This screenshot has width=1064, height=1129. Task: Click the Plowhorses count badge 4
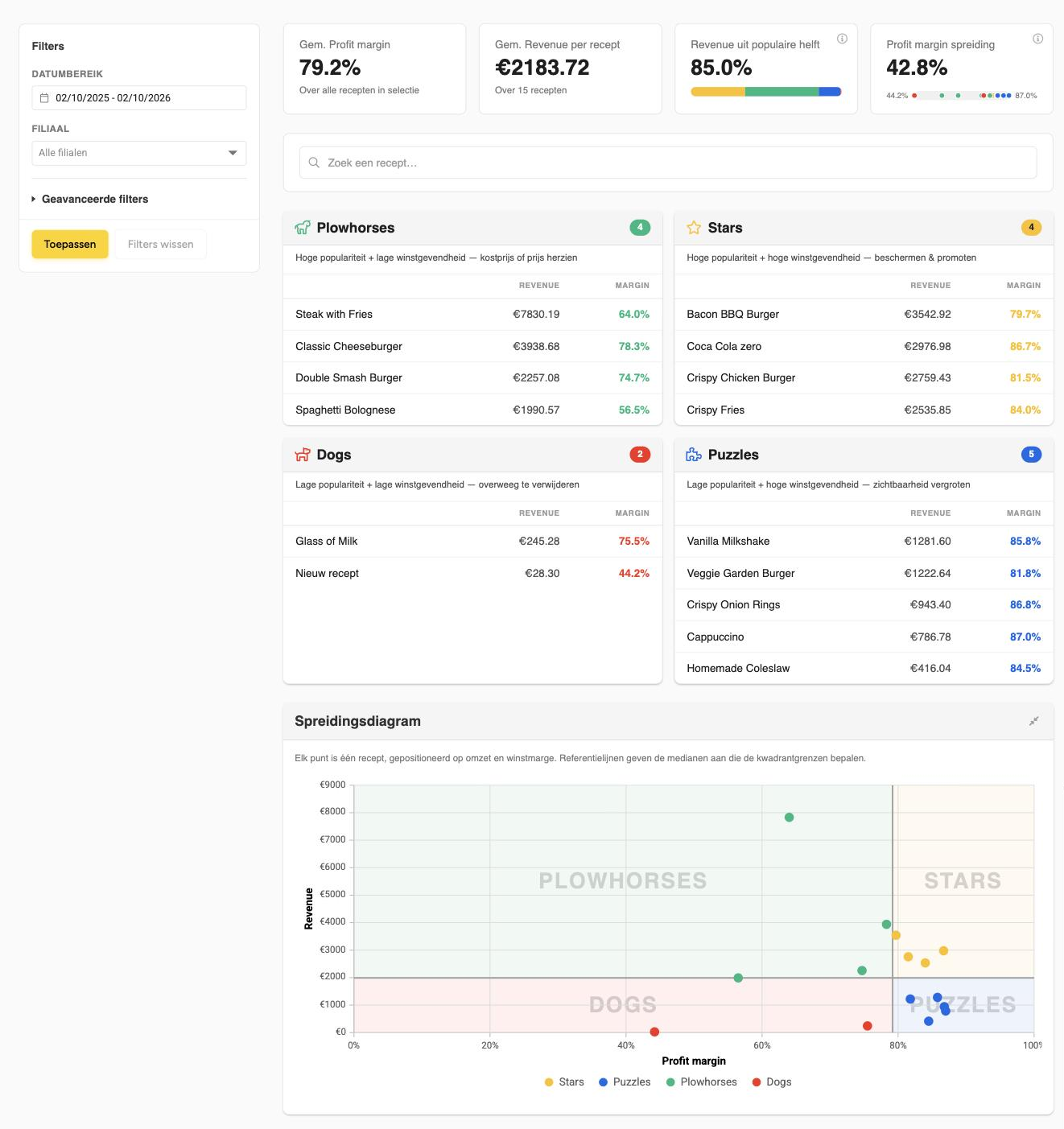click(640, 228)
